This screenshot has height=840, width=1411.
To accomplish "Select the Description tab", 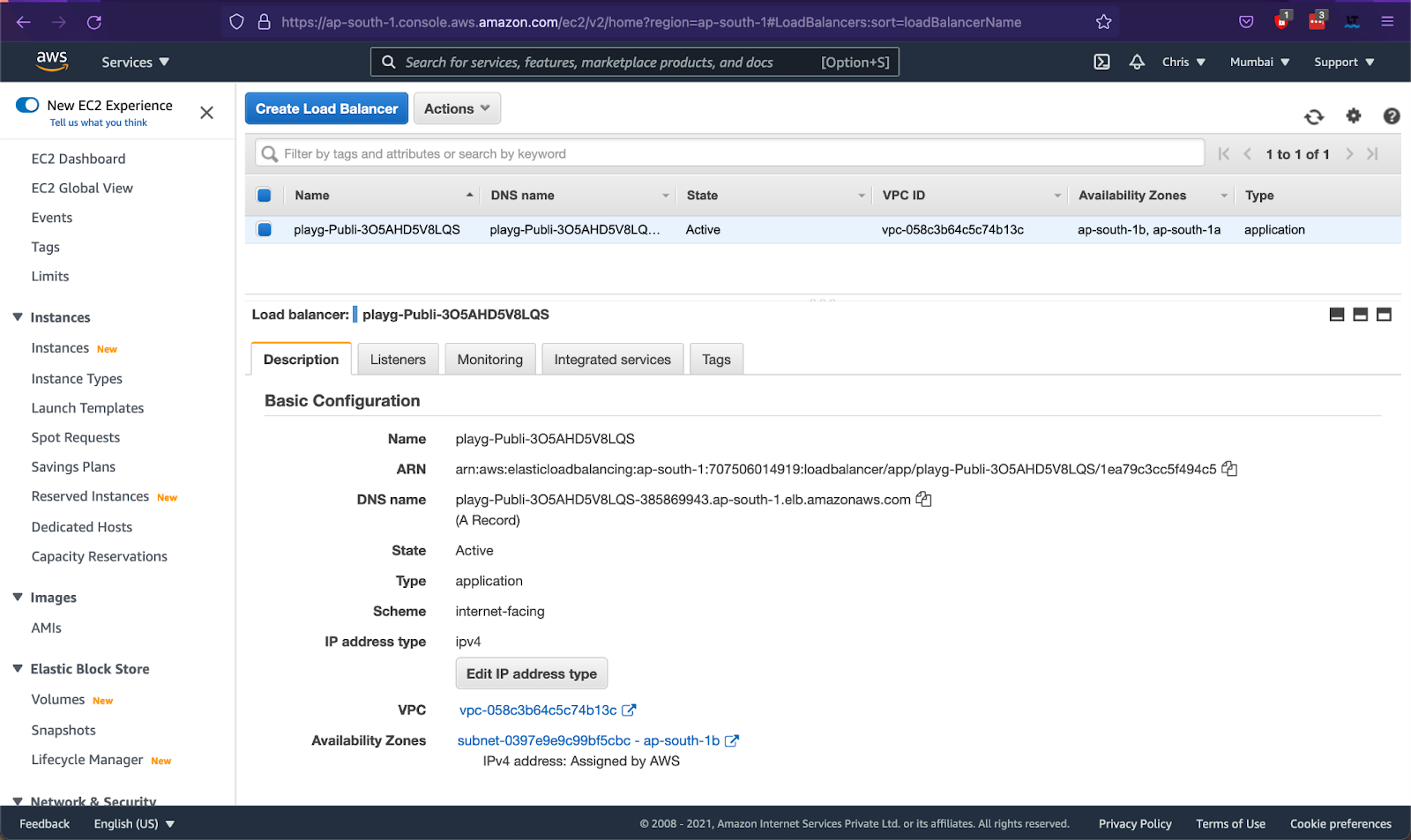I will pyautogui.click(x=301, y=360).
